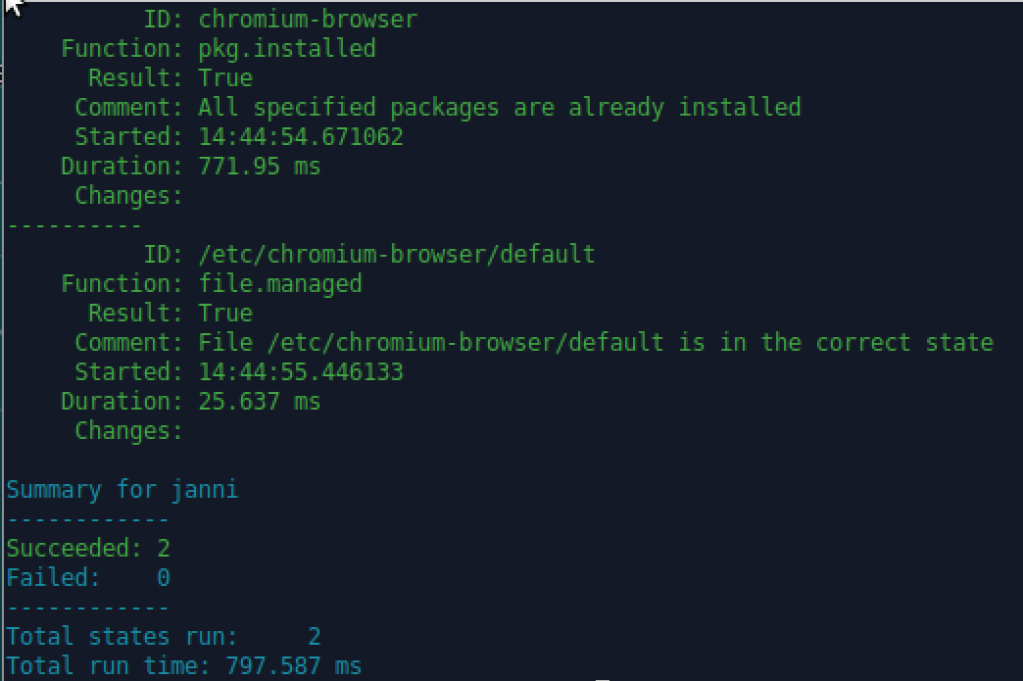Click the dashed line directly below 'Summary for janni'
The image size is (1023, 681).
pos(88,519)
